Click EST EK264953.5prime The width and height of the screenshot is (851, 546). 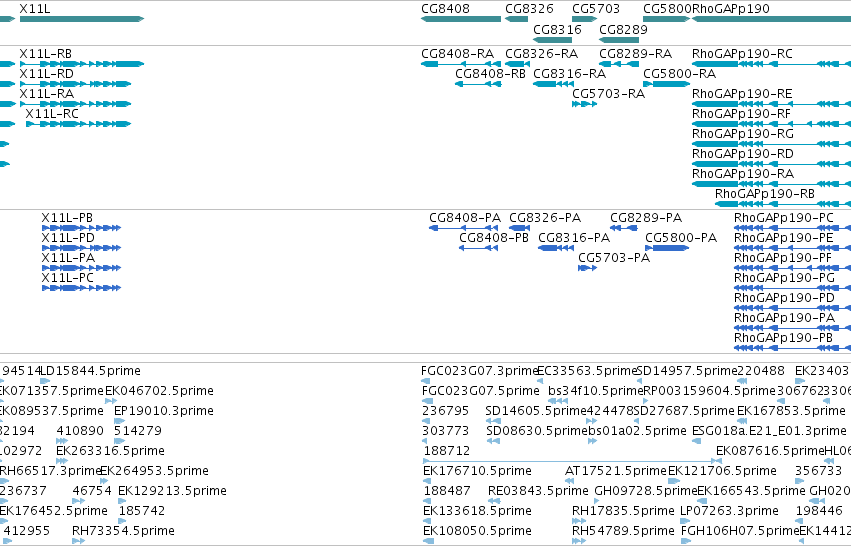104,481
